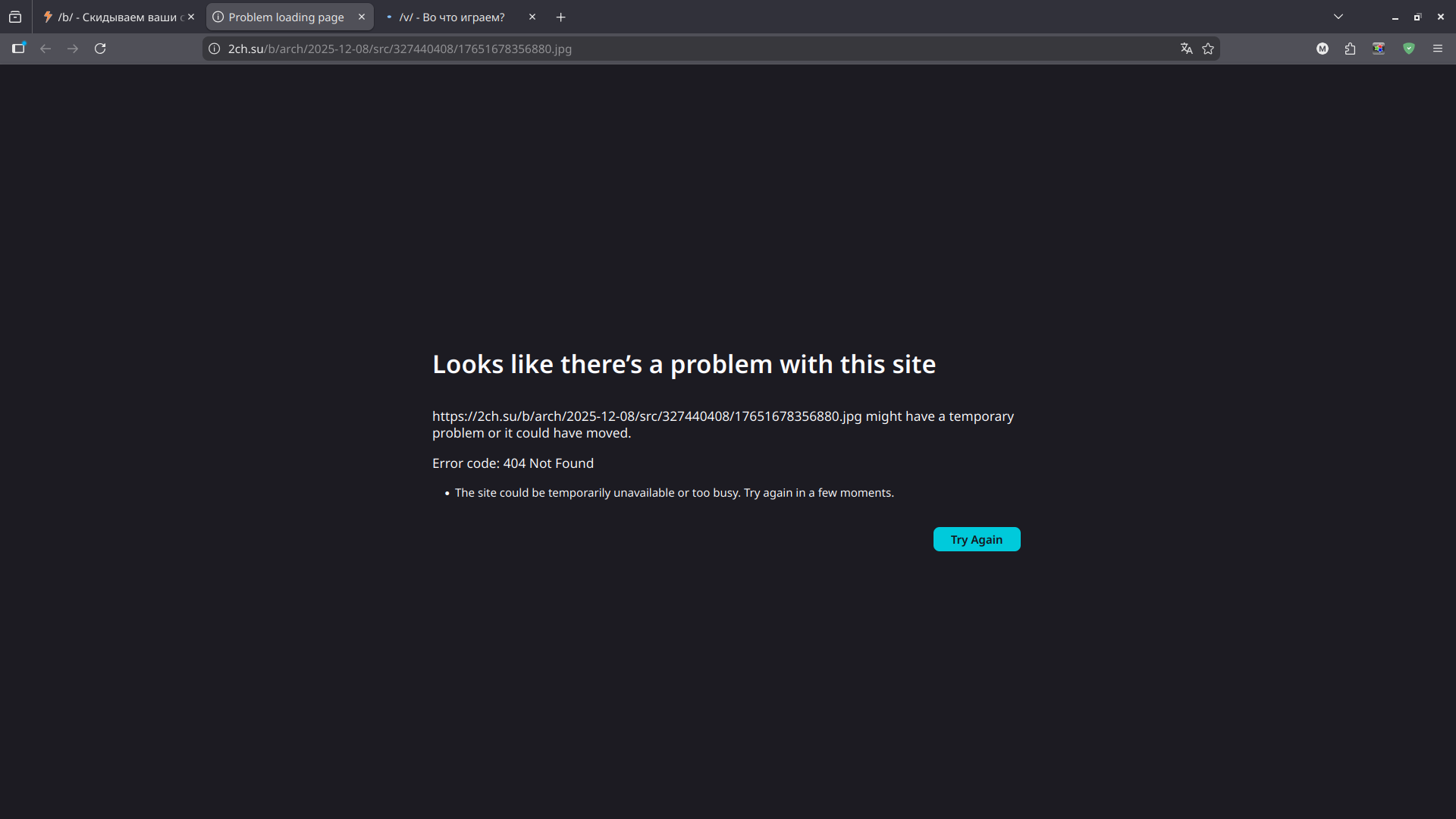
Task: Open the extensions puzzle icon
Action: (x=1351, y=49)
